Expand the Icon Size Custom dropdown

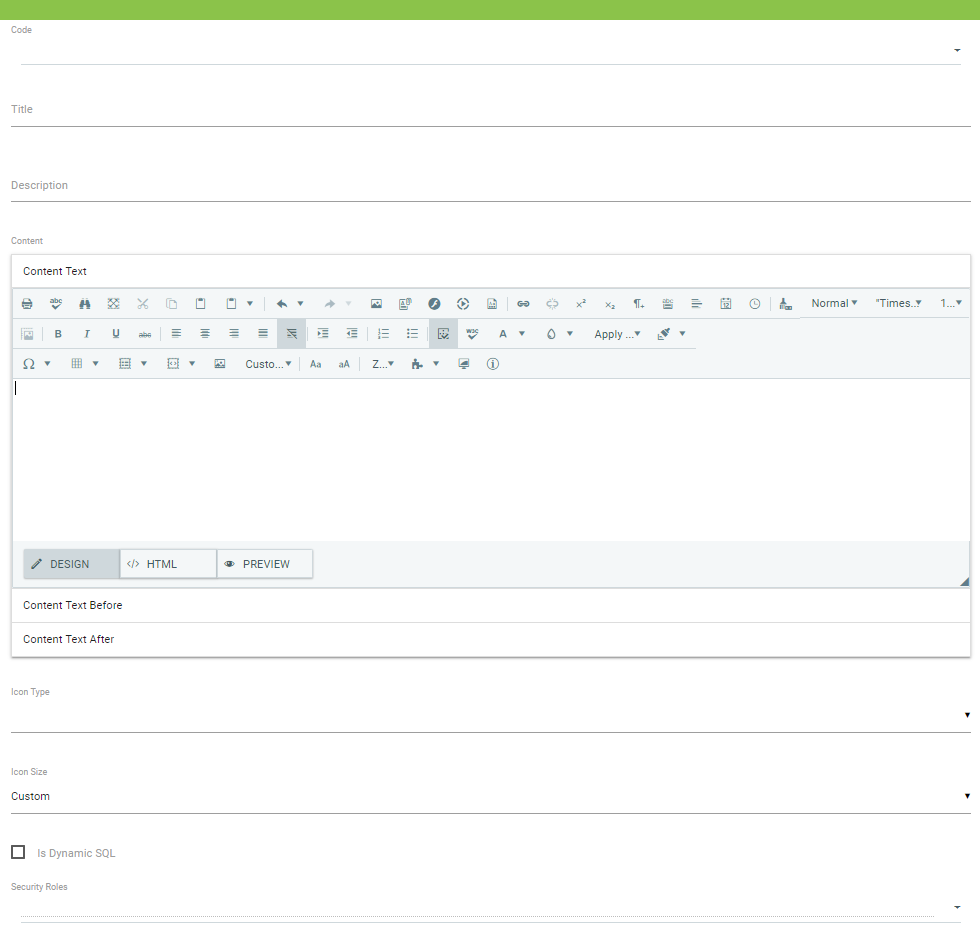point(490,796)
